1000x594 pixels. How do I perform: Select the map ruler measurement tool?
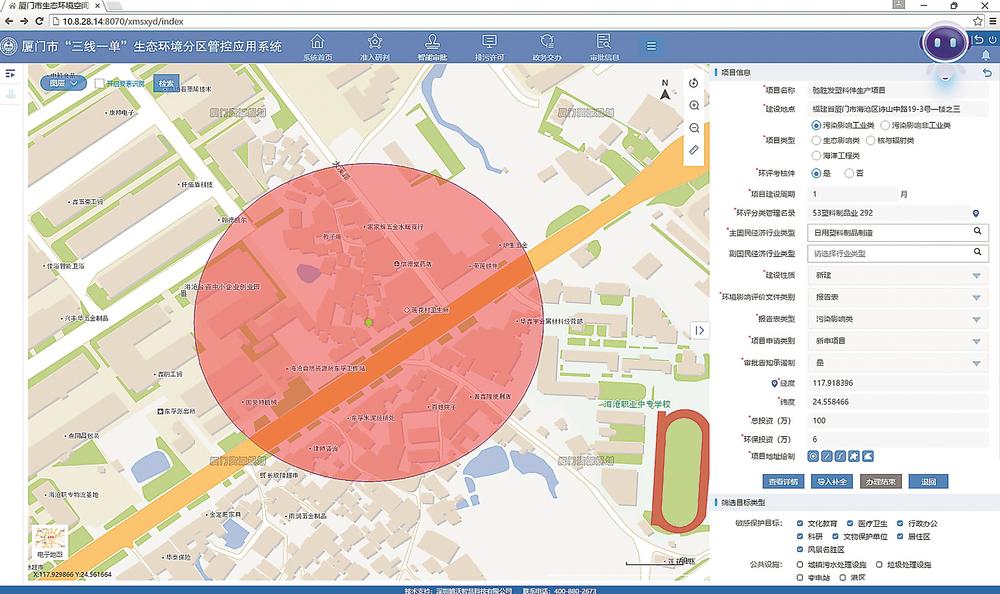tap(694, 150)
